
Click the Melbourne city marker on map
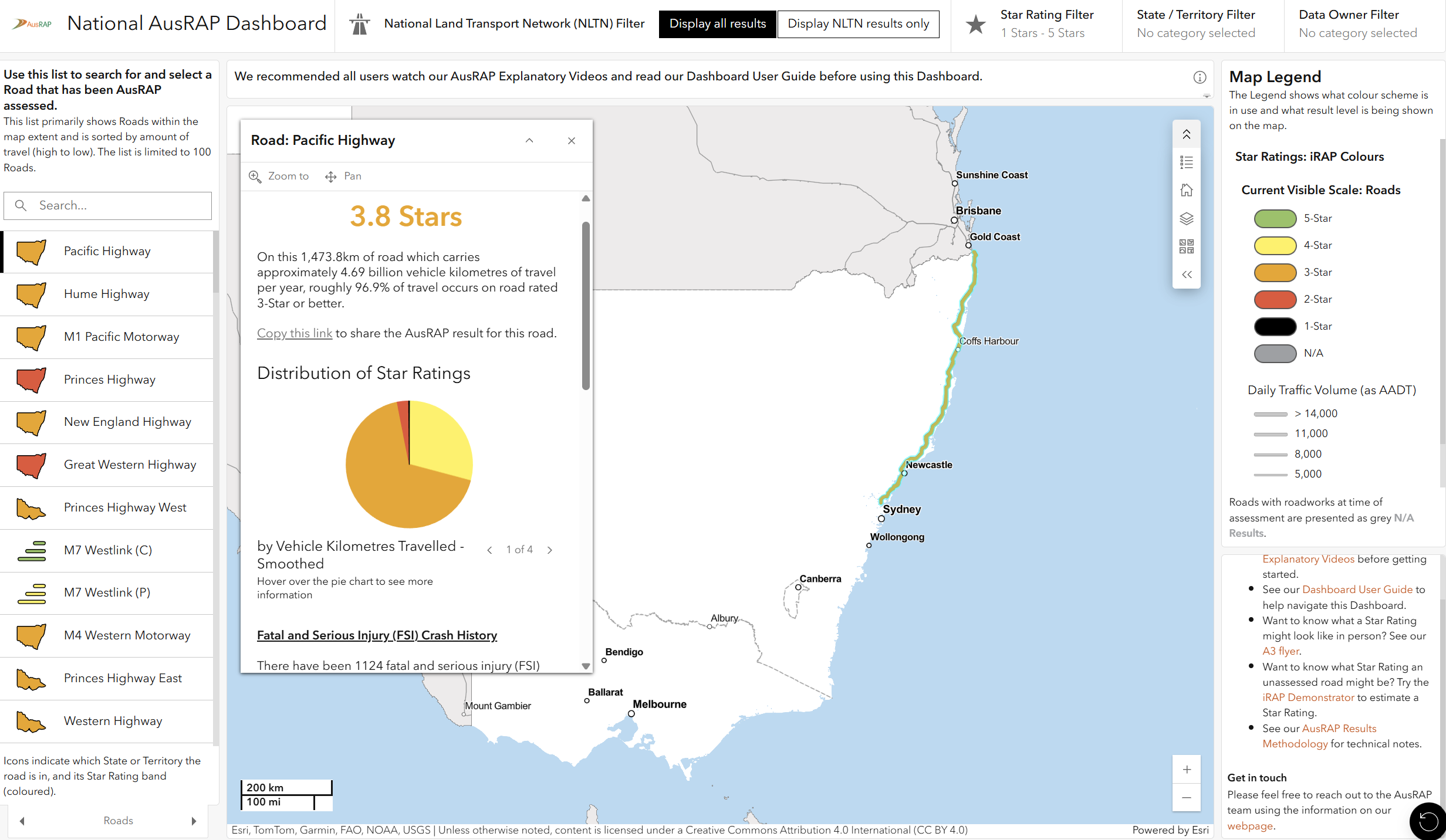pos(631,714)
